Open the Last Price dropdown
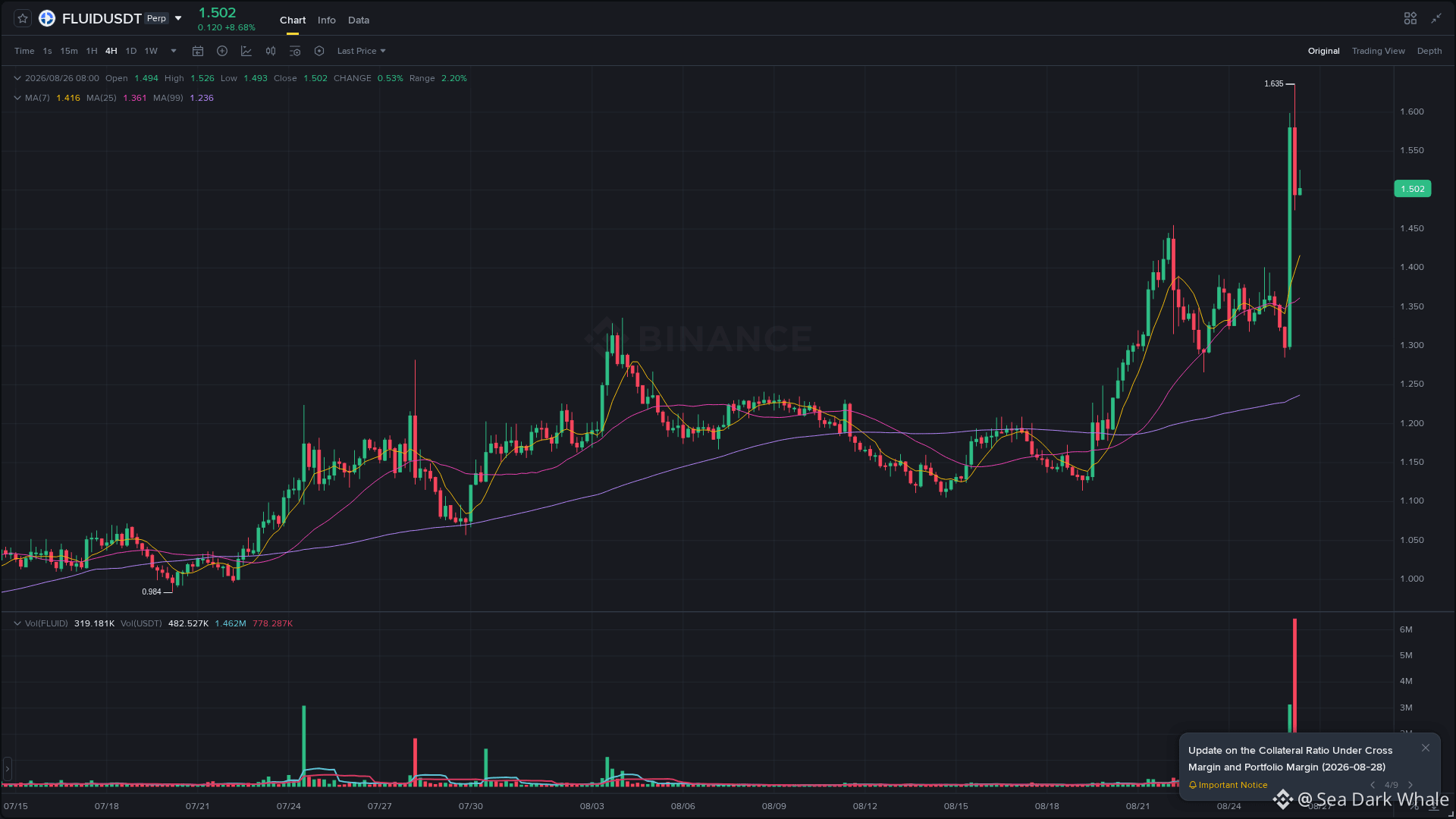Image resolution: width=1456 pixels, height=819 pixels. point(362,51)
